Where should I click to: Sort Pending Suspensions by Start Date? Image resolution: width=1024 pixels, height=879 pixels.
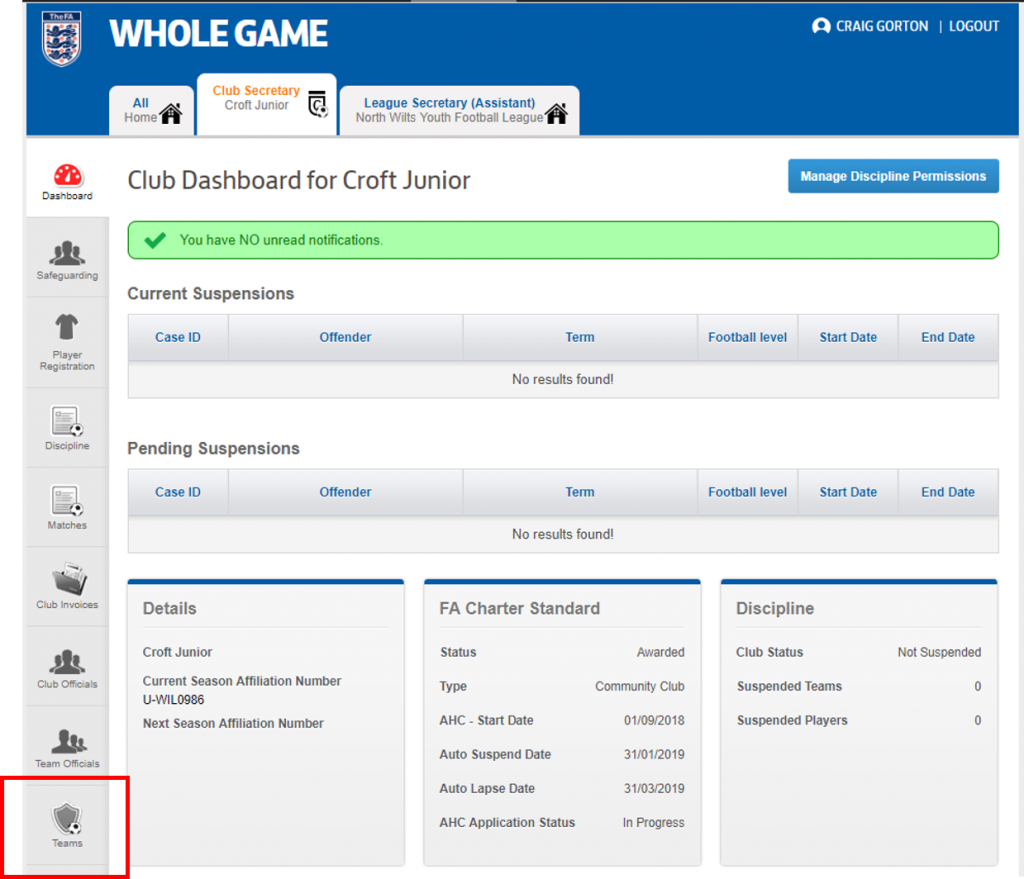848,492
